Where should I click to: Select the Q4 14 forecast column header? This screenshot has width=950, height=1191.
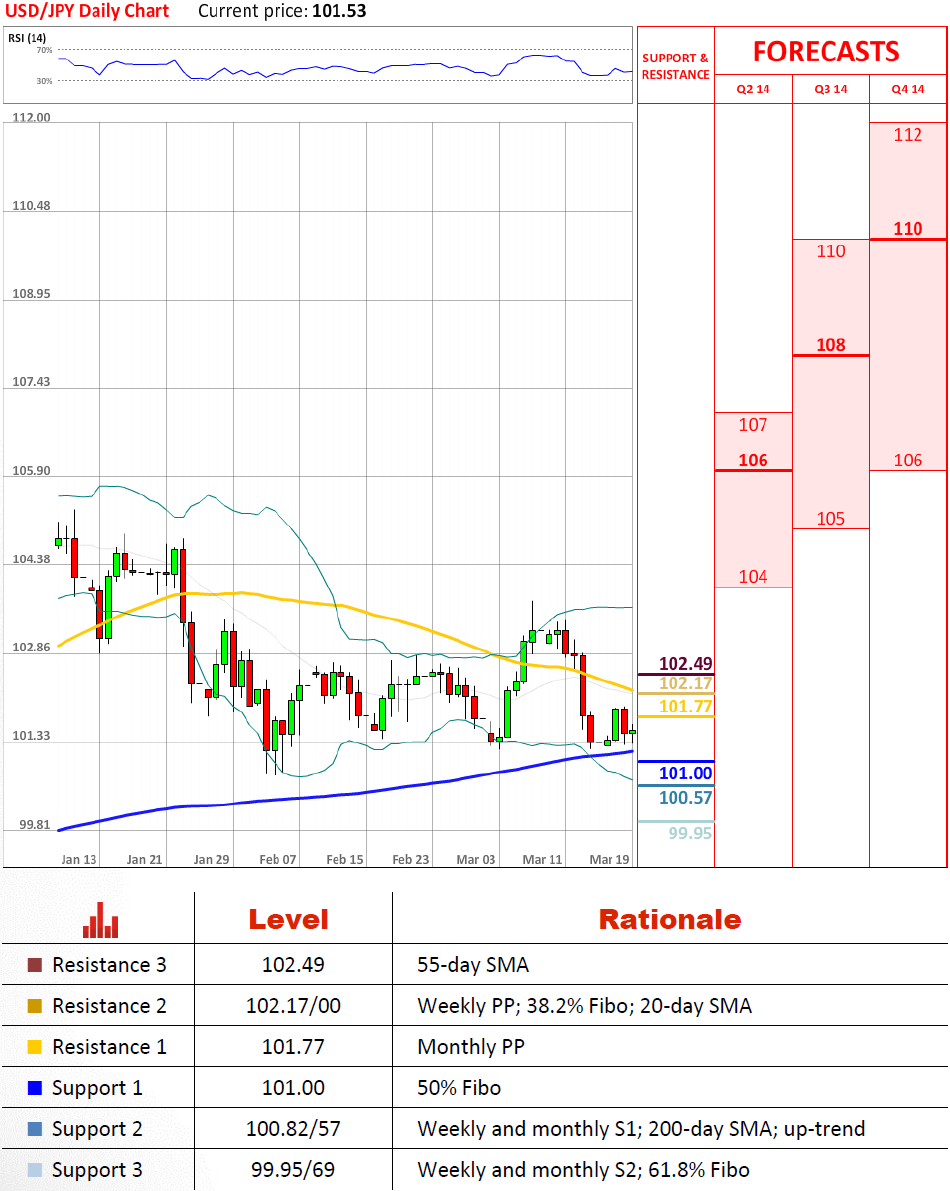(x=908, y=89)
